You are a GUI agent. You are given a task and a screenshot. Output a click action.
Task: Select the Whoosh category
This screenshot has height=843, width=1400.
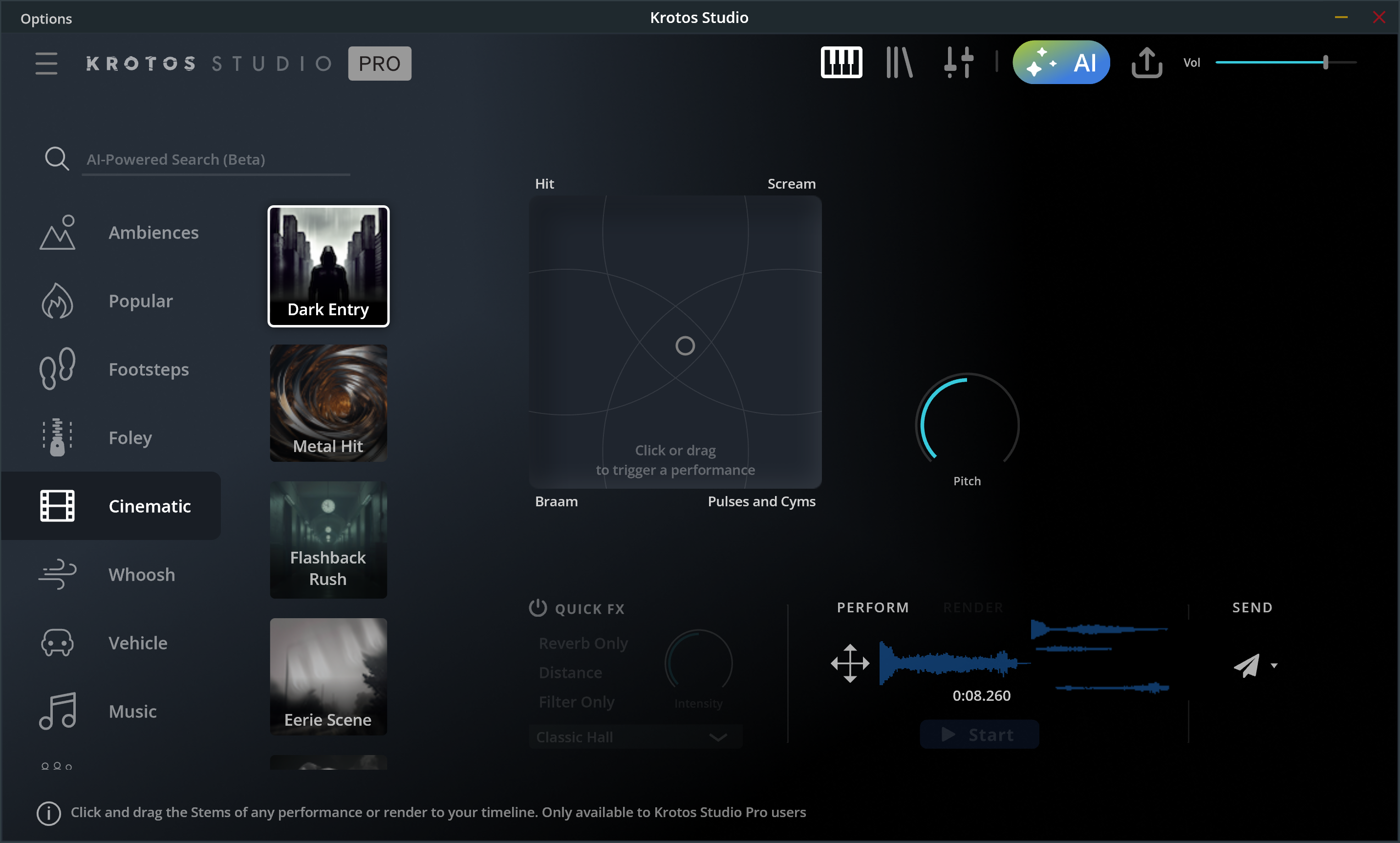point(111,574)
